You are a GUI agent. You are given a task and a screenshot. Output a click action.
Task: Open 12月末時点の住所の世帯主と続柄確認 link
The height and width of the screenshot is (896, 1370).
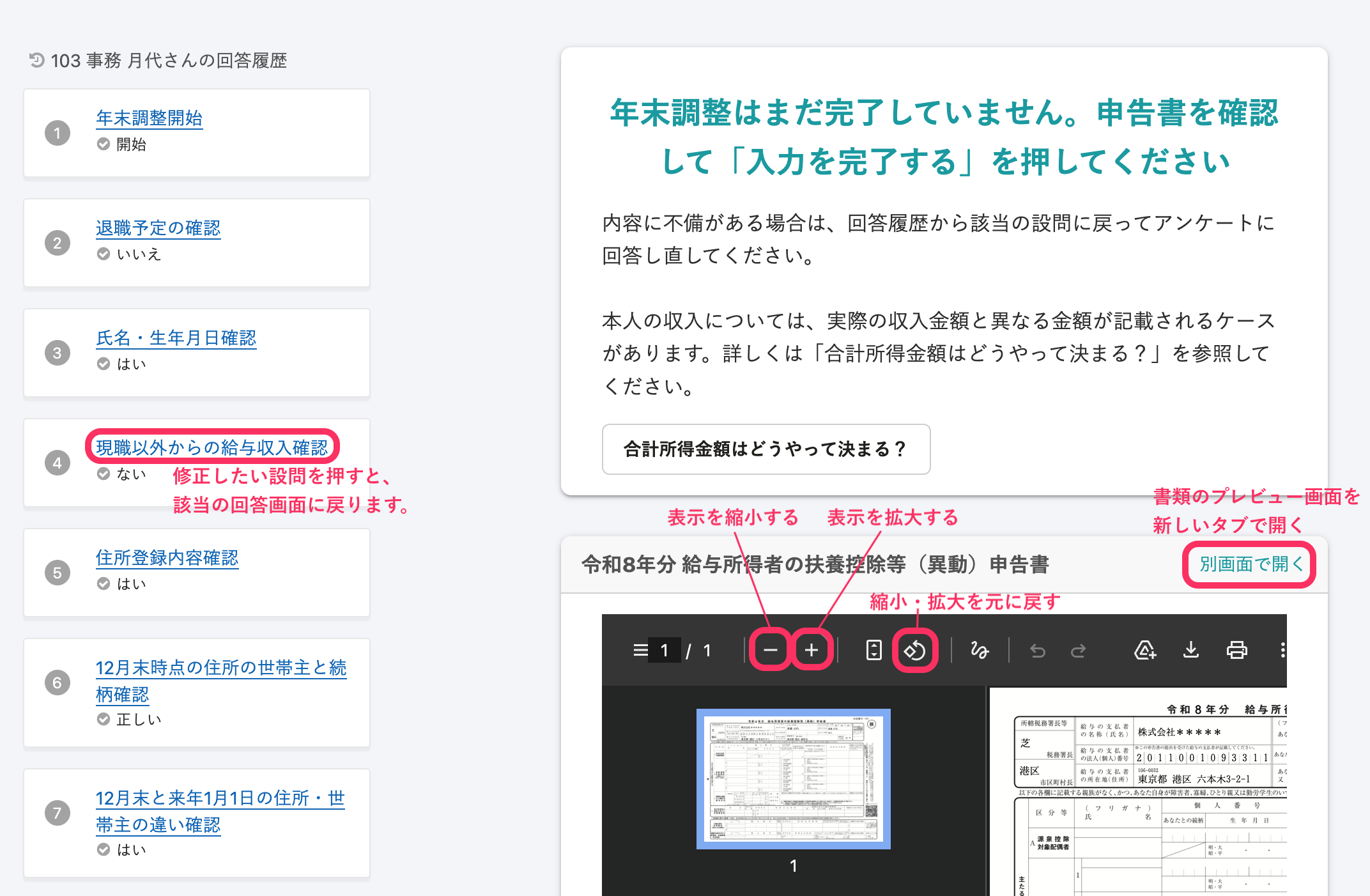pos(221,681)
